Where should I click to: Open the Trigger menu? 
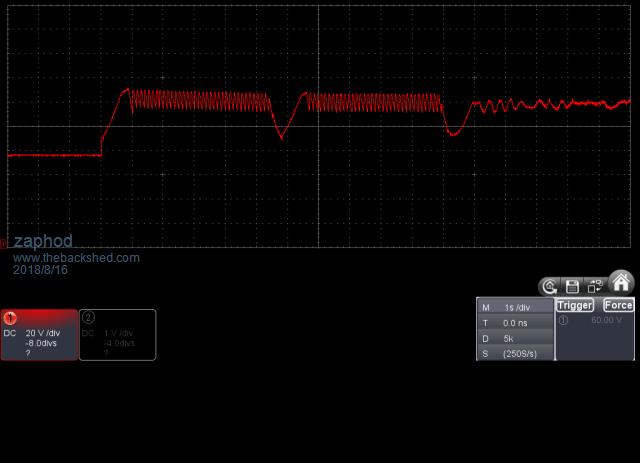574,305
